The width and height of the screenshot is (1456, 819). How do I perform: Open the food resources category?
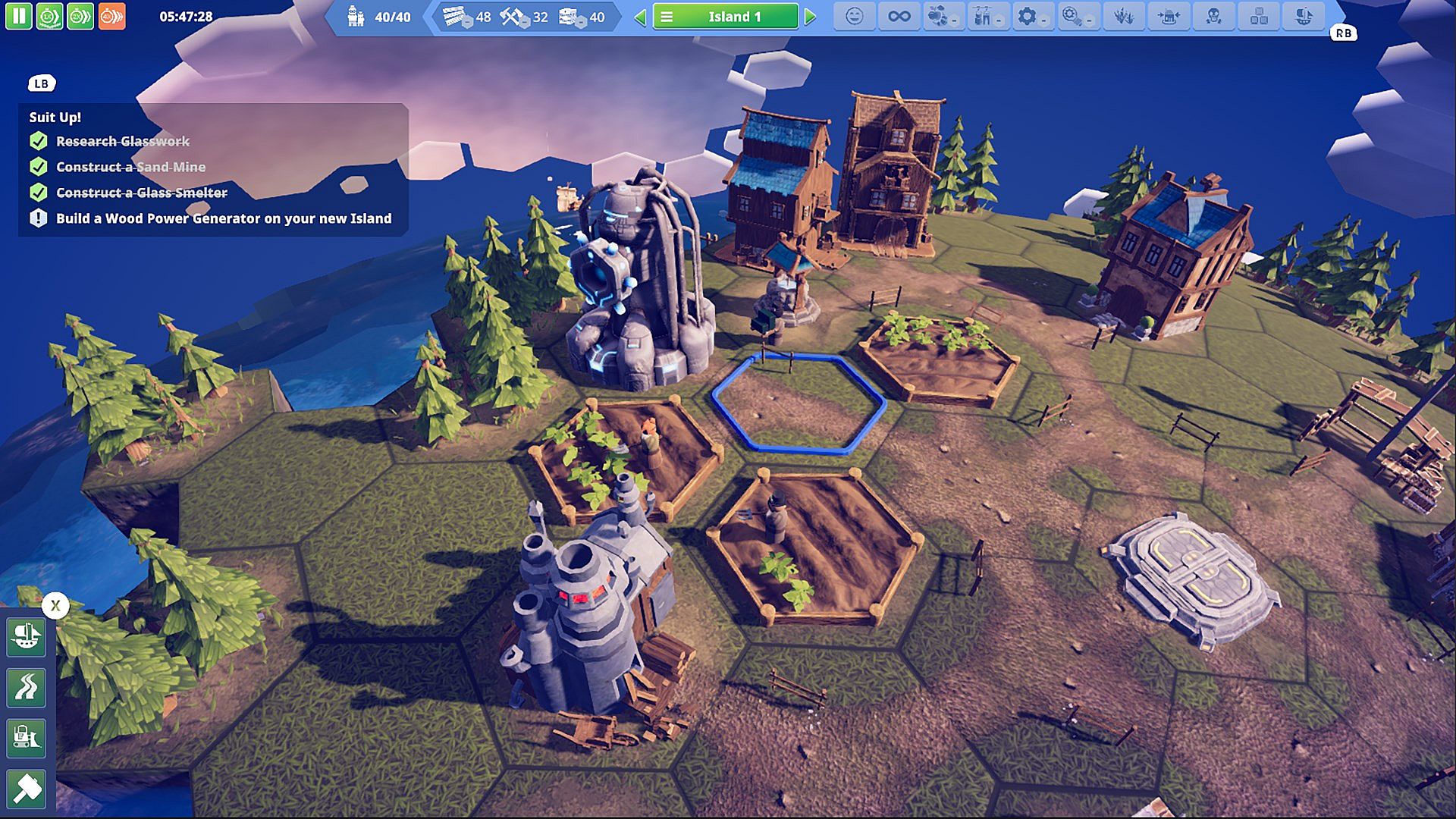(x=940, y=16)
